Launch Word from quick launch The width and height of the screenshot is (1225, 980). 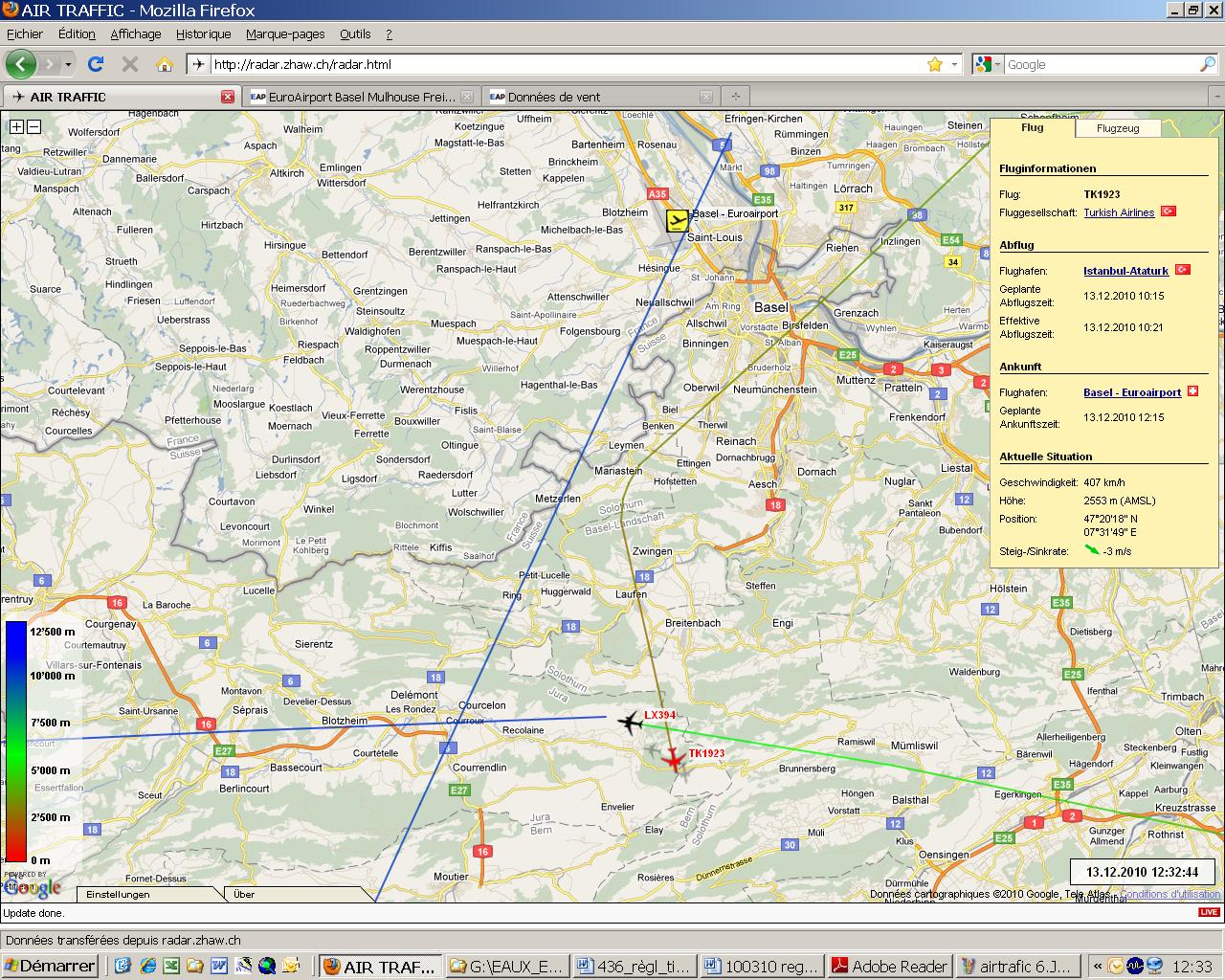tap(219, 966)
